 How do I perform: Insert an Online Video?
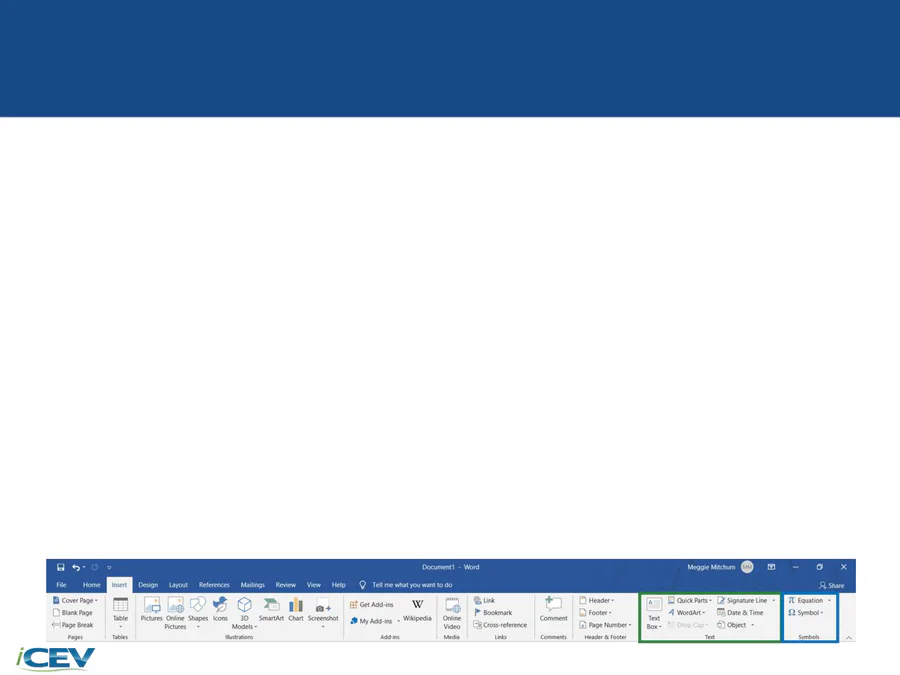coord(452,611)
